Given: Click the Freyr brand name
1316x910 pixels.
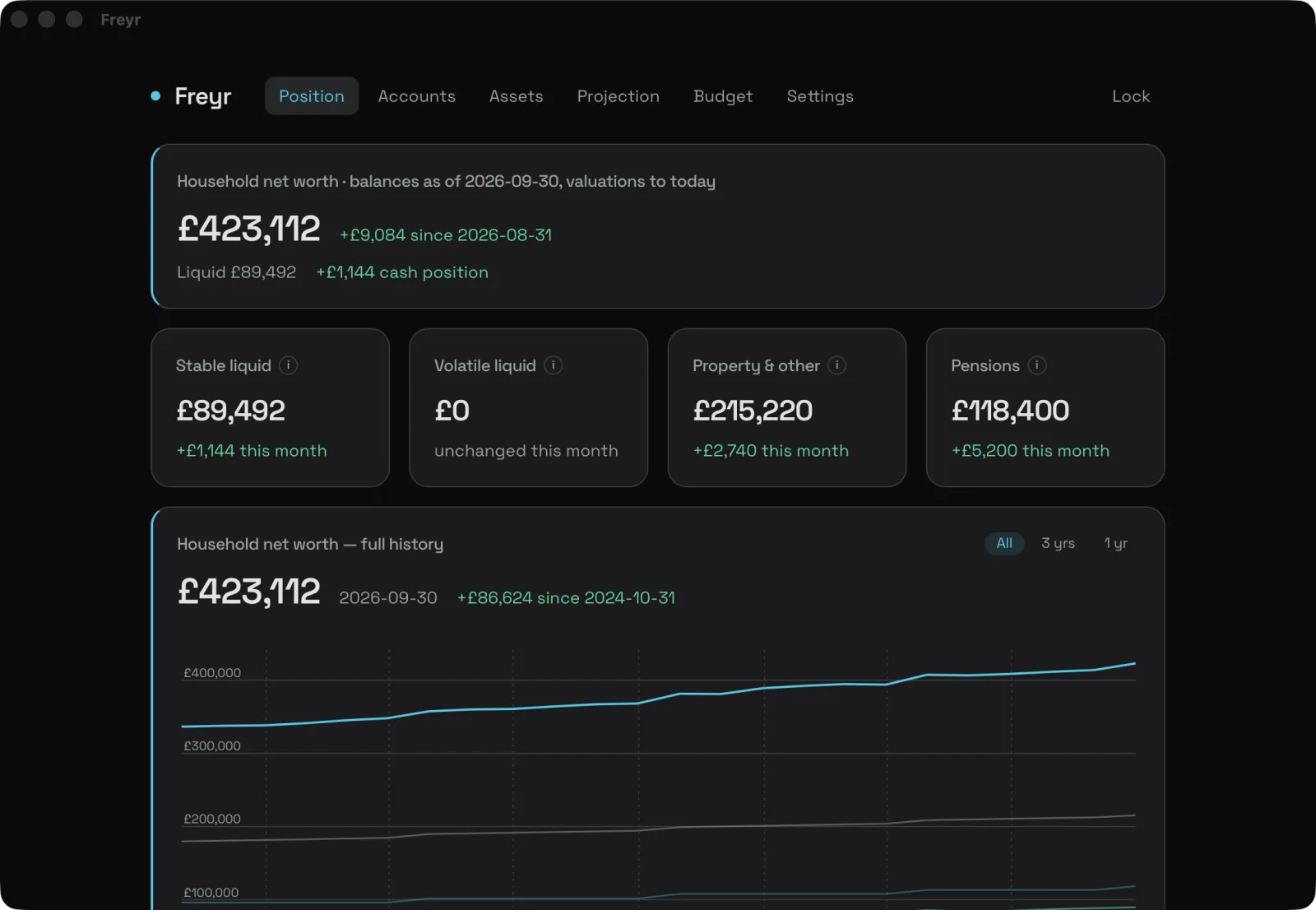Looking at the screenshot, I should [x=203, y=97].
